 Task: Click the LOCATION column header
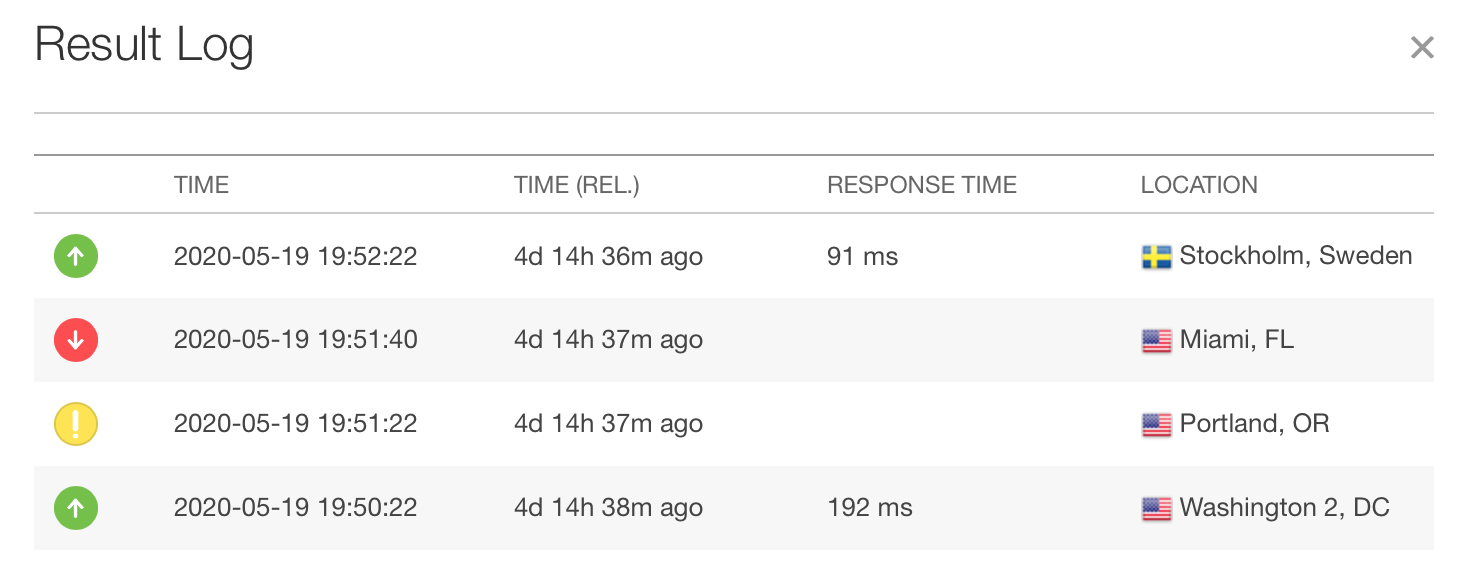[x=1198, y=185]
